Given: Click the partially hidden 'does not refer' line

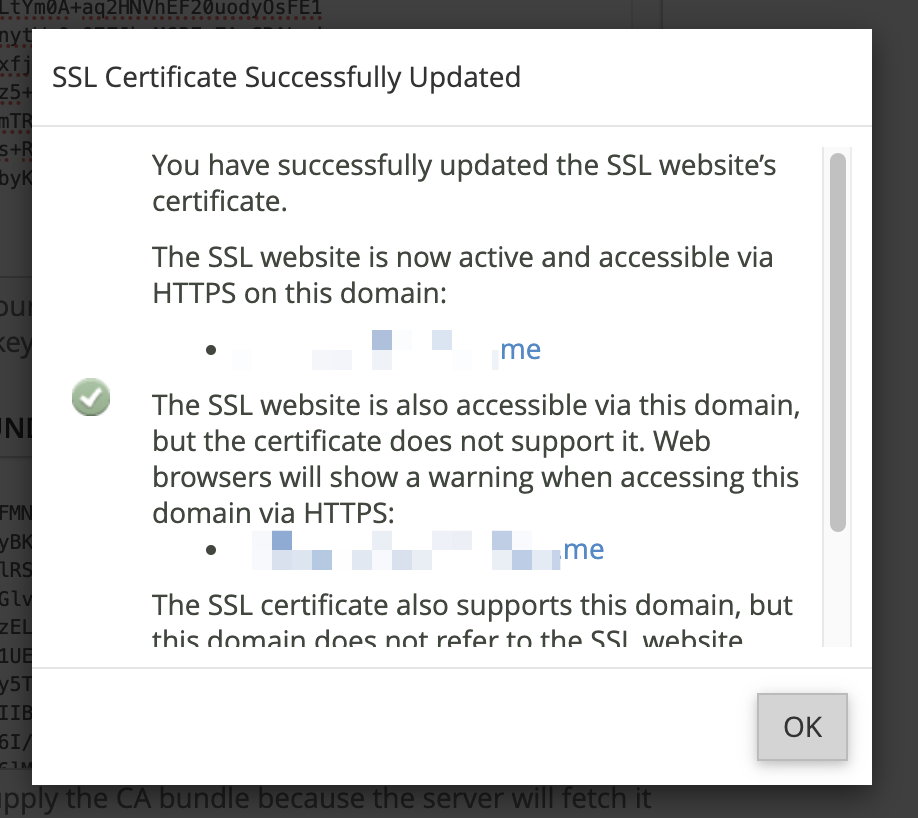Looking at the screenshot, I should click(447, 637).
